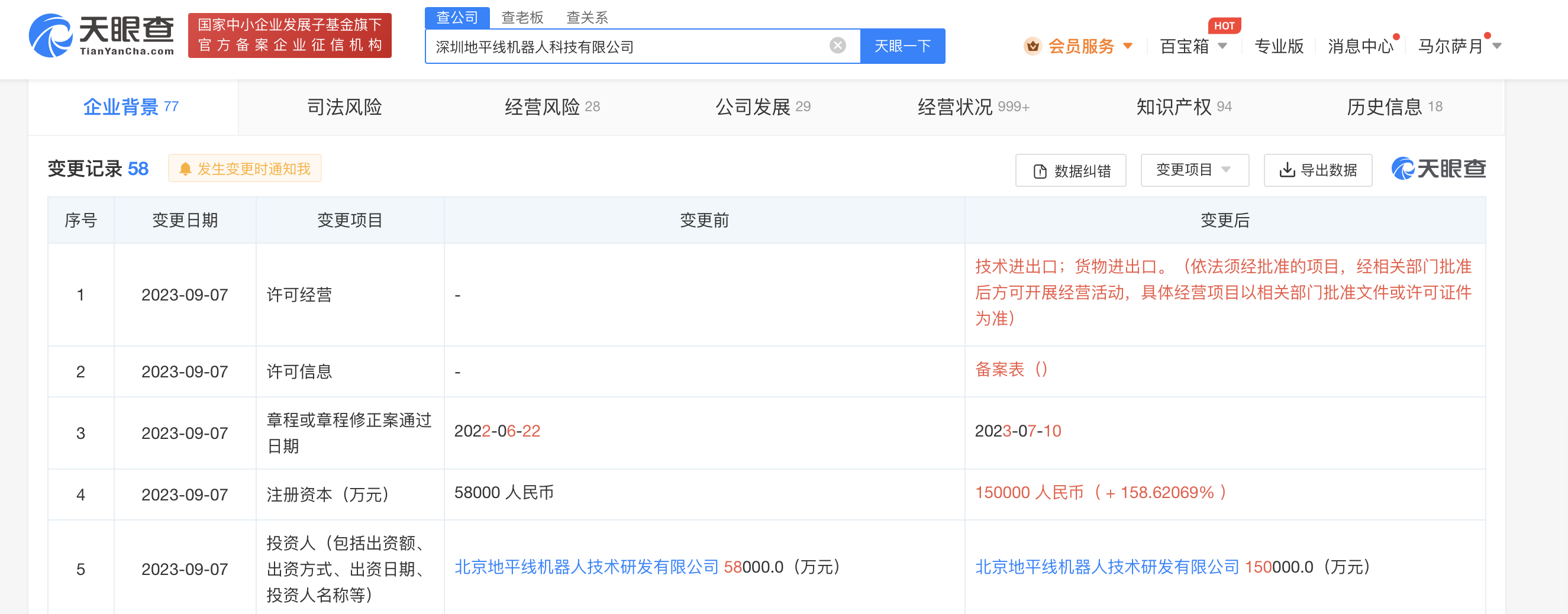Screen dimensions: 1568x614
Task: Click the 马尔萨月 username
Action: [x=1450, y=46]
